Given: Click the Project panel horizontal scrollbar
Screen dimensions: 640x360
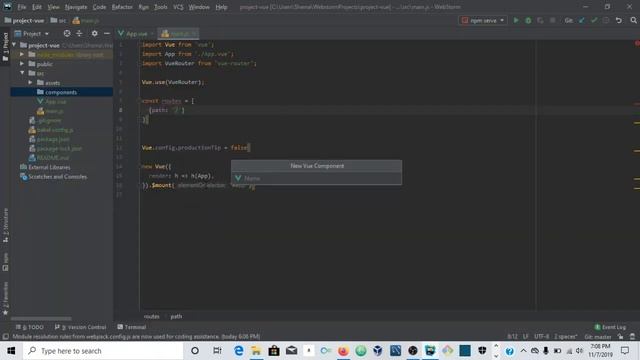Looking at the screenshot, I should 41,319.
